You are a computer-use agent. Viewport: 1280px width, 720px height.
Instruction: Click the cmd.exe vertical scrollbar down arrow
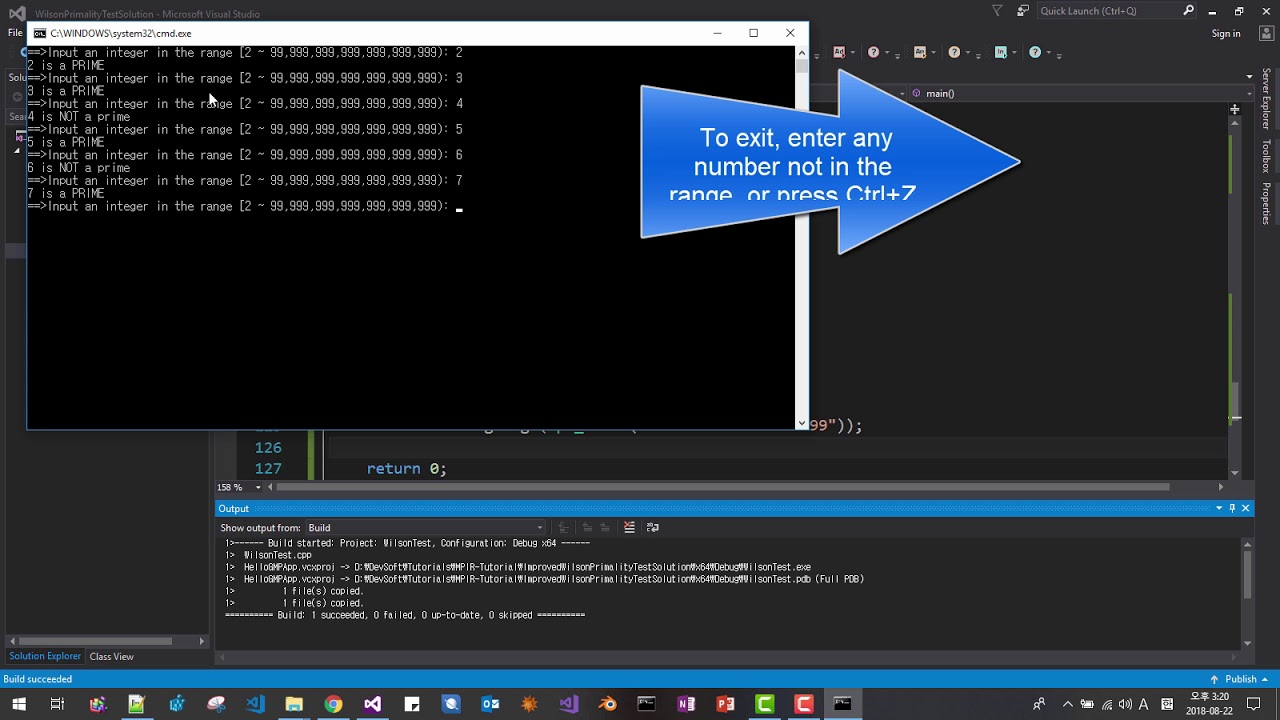801,423
